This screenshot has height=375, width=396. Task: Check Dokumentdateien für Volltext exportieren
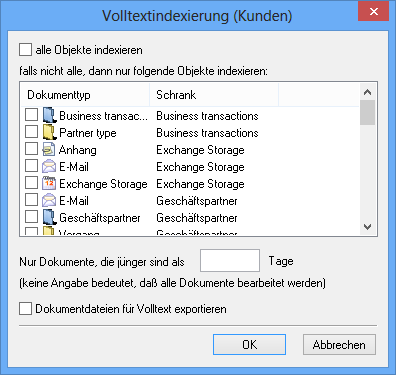pyautogui.click(x=26, y=309)
